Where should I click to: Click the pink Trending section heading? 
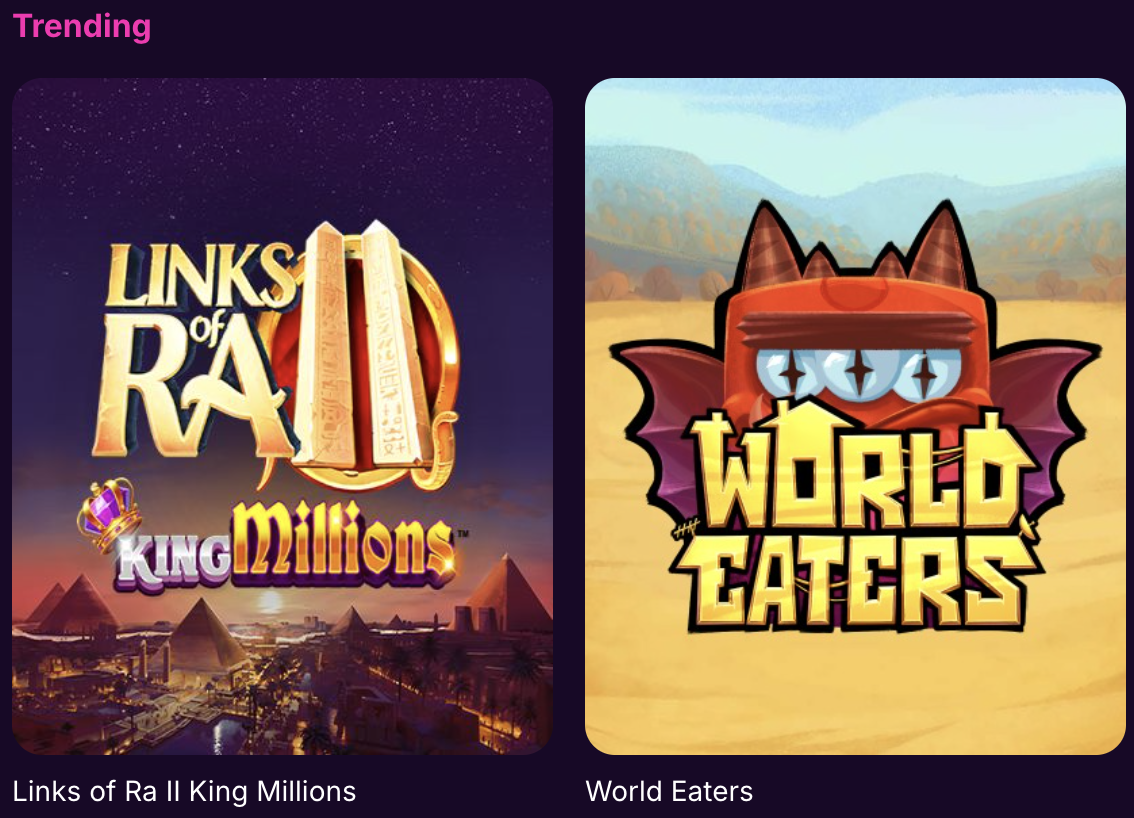point(82,26)
